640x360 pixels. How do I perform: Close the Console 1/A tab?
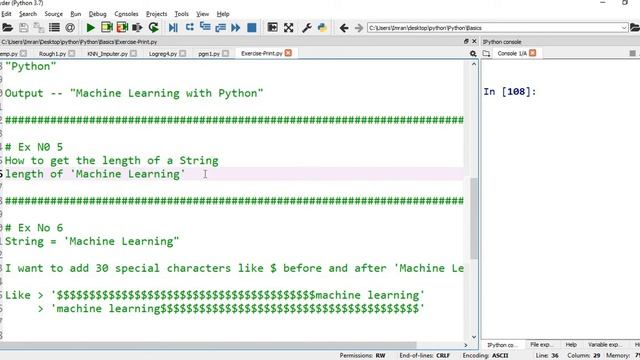tap(533, 53)
